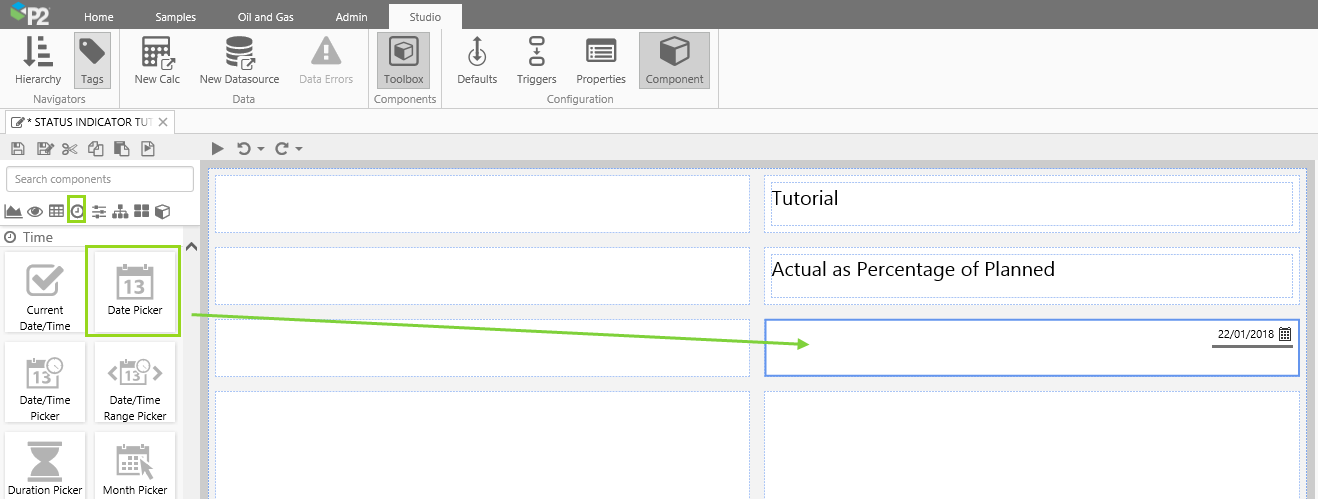Focus the Search components field

(x=100, y=179)
